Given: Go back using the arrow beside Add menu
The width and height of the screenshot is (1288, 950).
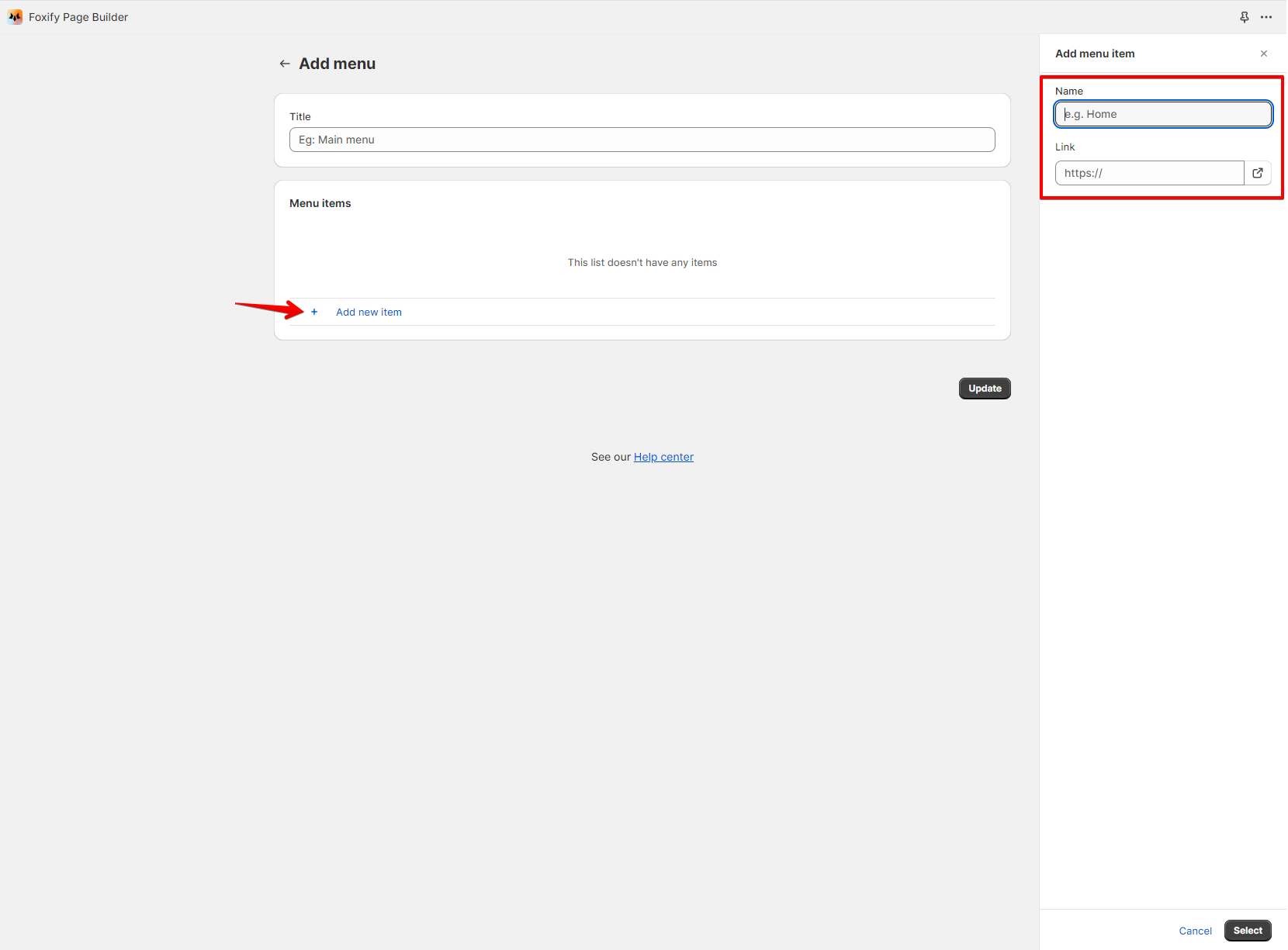Looking at the screenshot, I should point(285,64).
